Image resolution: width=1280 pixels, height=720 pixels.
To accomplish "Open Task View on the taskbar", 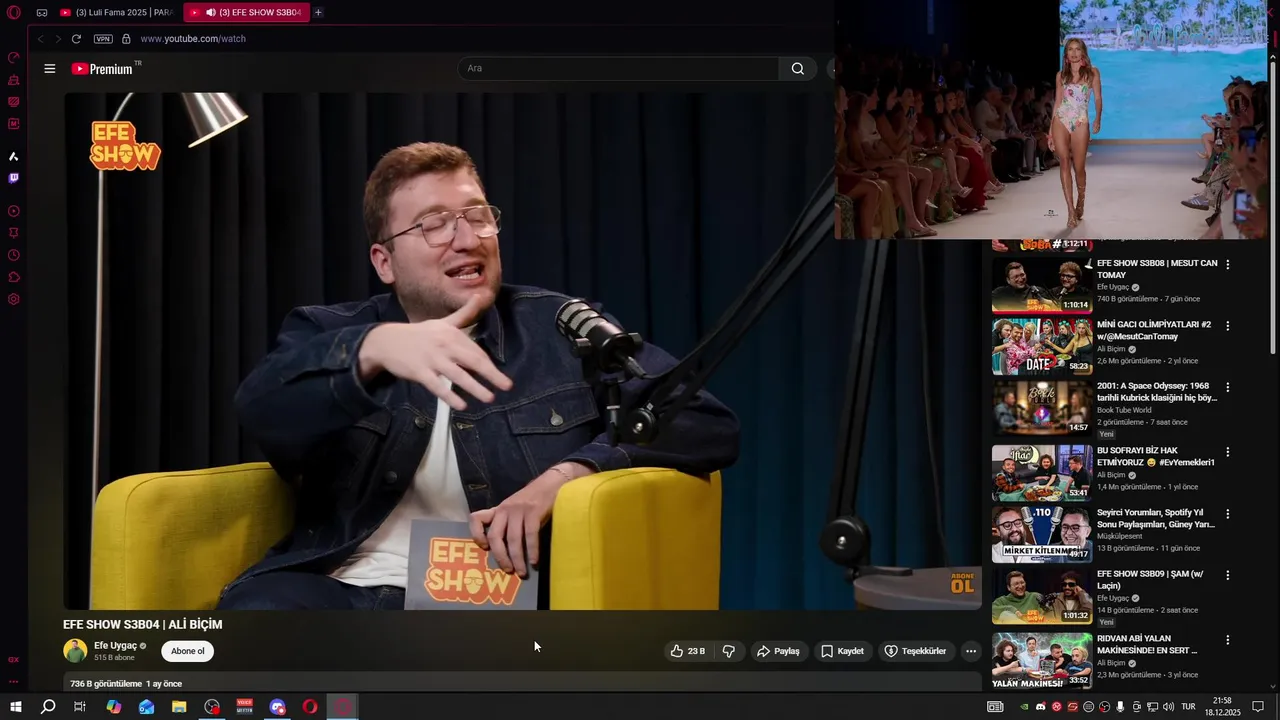I will [80, 707].
